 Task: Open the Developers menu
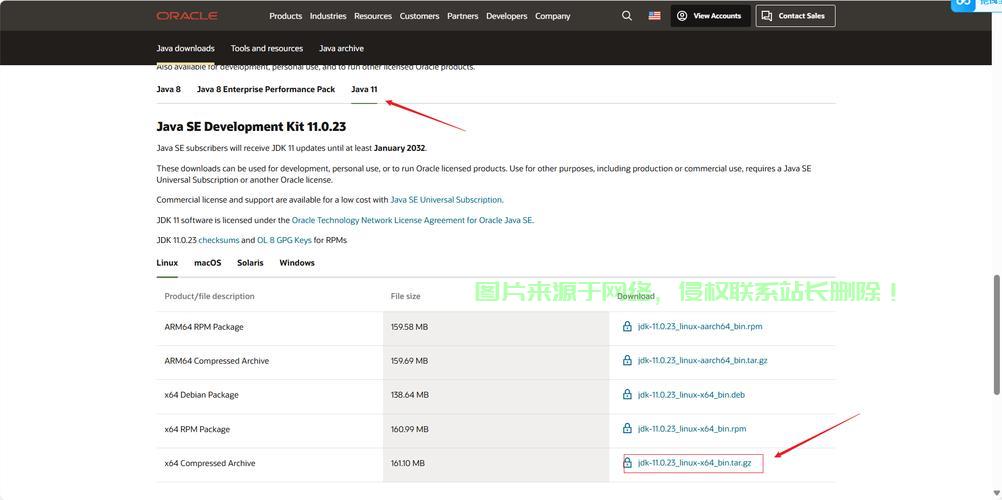pyautogui.click(x=507, y=16)
